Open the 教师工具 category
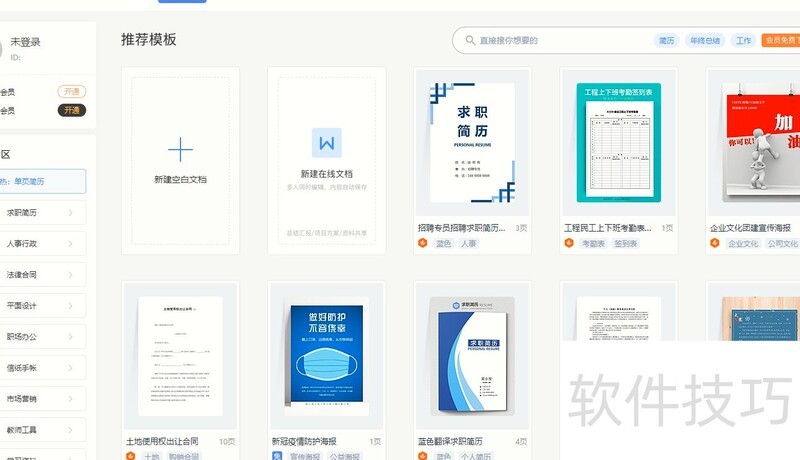Image resolution: width=800 pixels, height=460 pixels. click(x=43, y=430)
